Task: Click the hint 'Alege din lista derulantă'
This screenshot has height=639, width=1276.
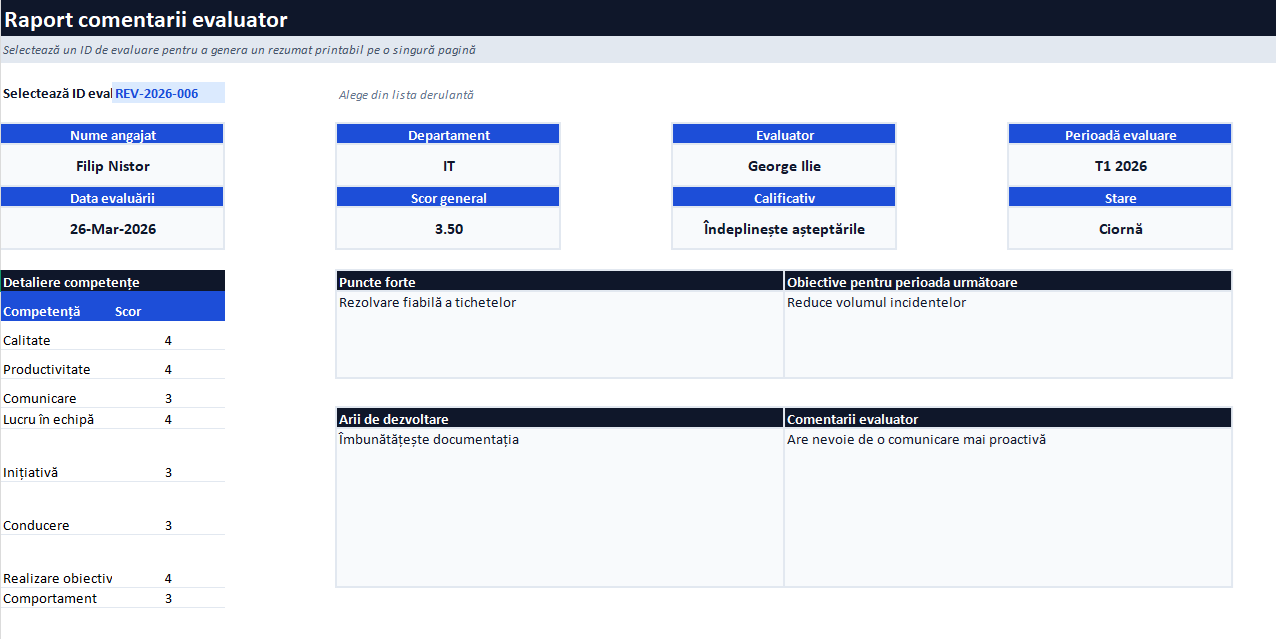Action: point(406,95)
